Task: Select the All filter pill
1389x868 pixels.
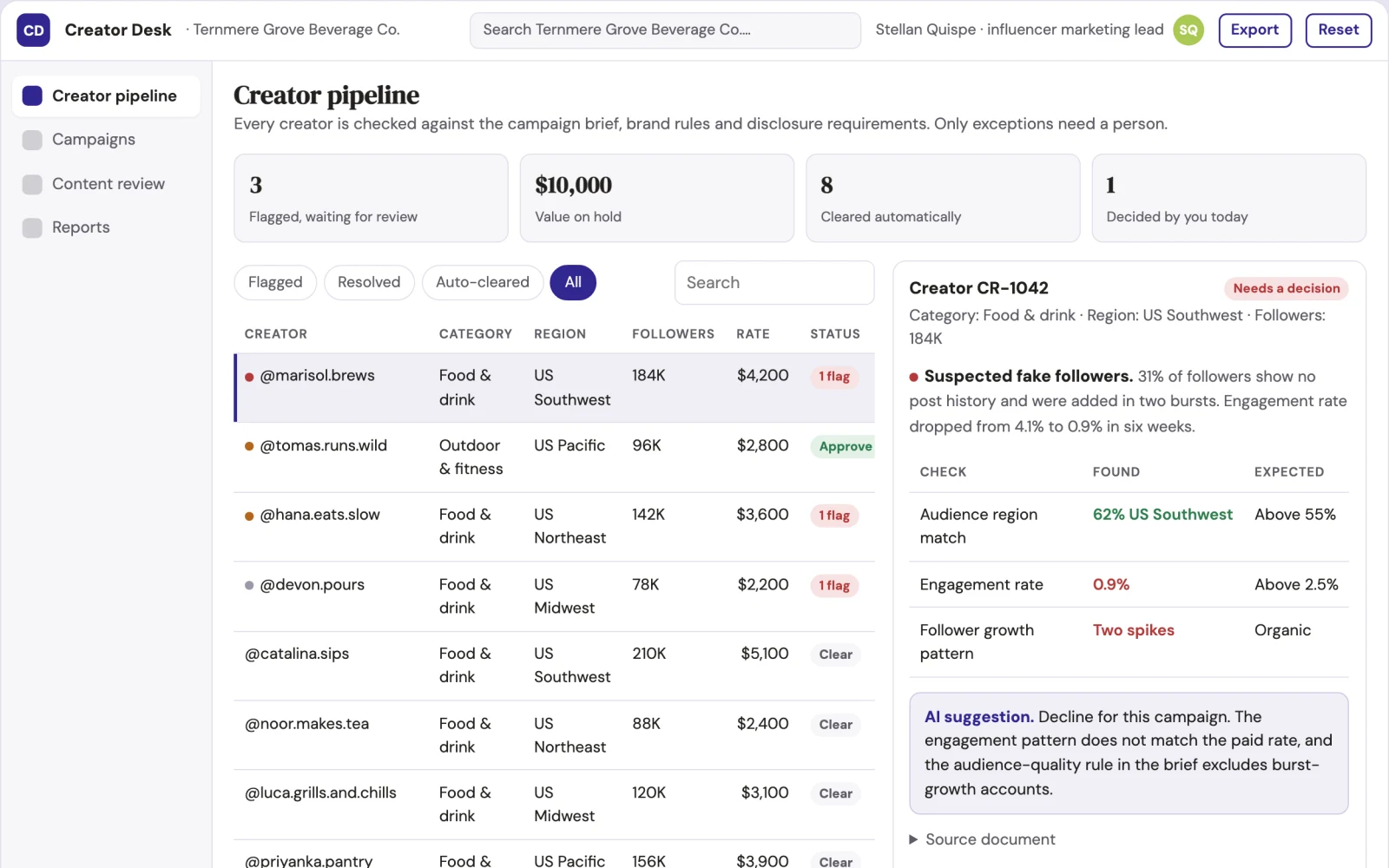Action: pyautogui.click(x=573, y=283)
